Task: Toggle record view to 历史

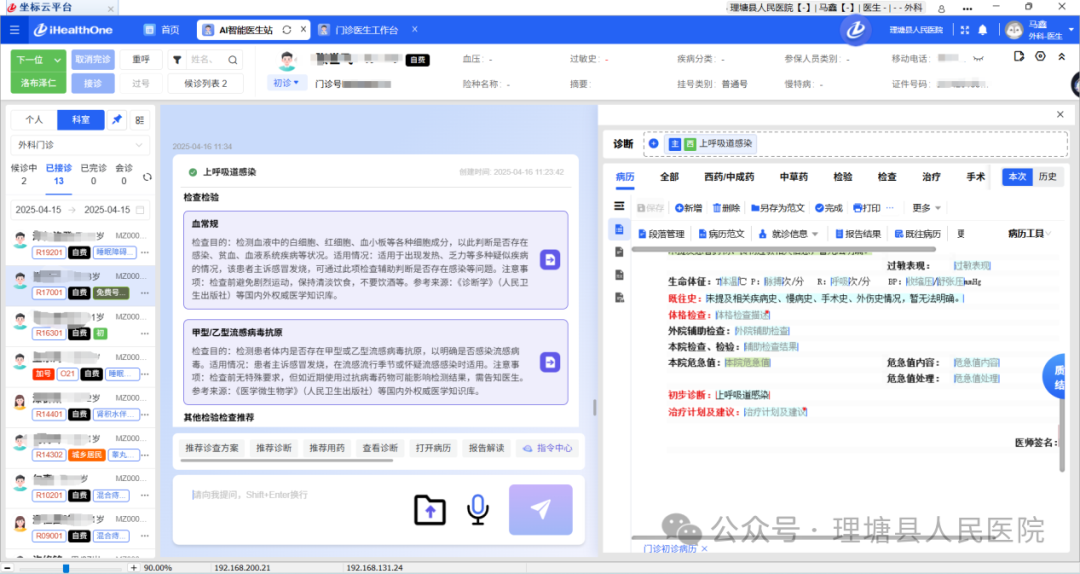Action: [x=1047, y=177]
